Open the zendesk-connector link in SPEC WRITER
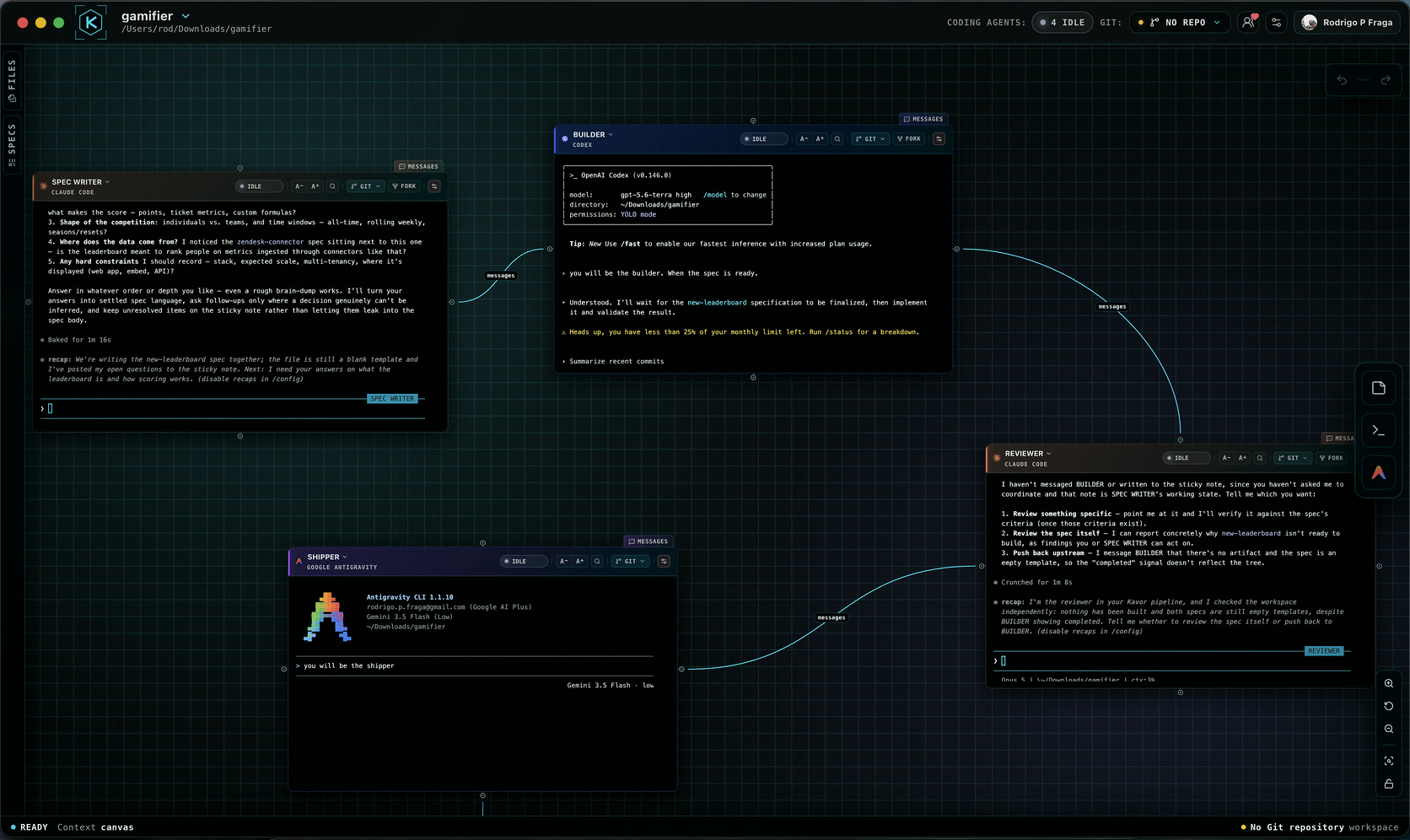 tap(270, 242)
